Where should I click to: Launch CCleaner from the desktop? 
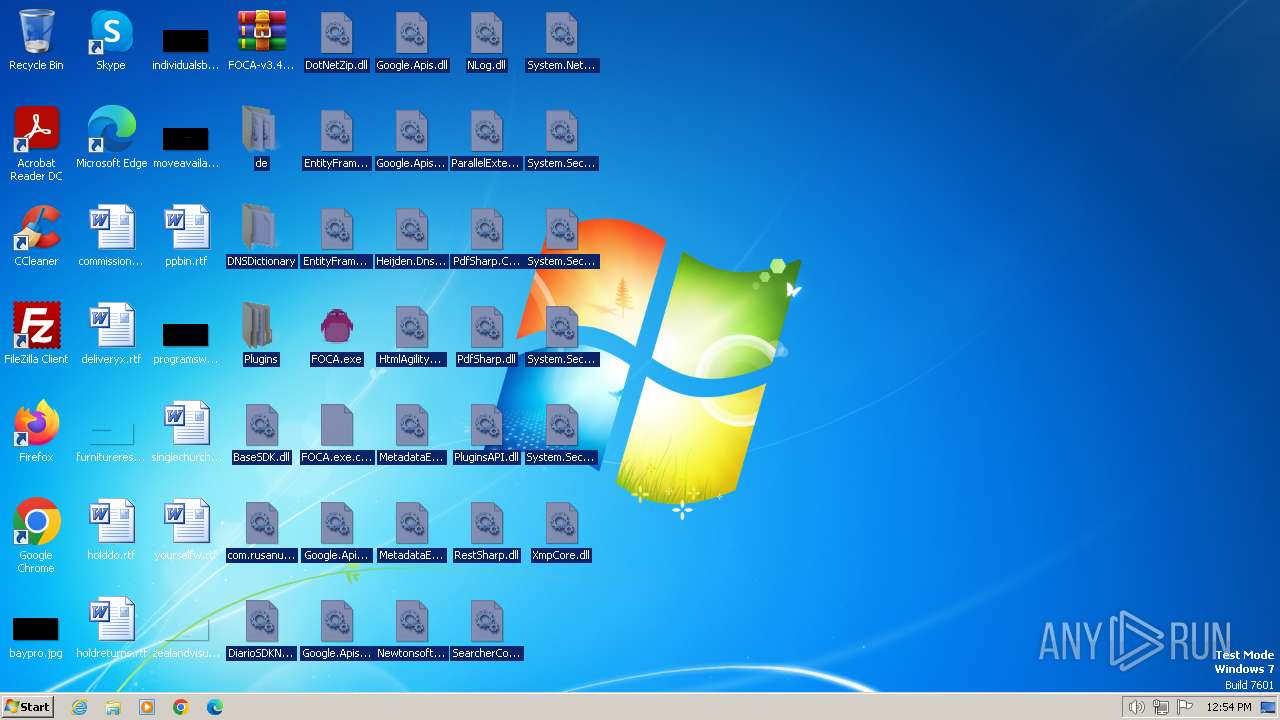(36, 236)
